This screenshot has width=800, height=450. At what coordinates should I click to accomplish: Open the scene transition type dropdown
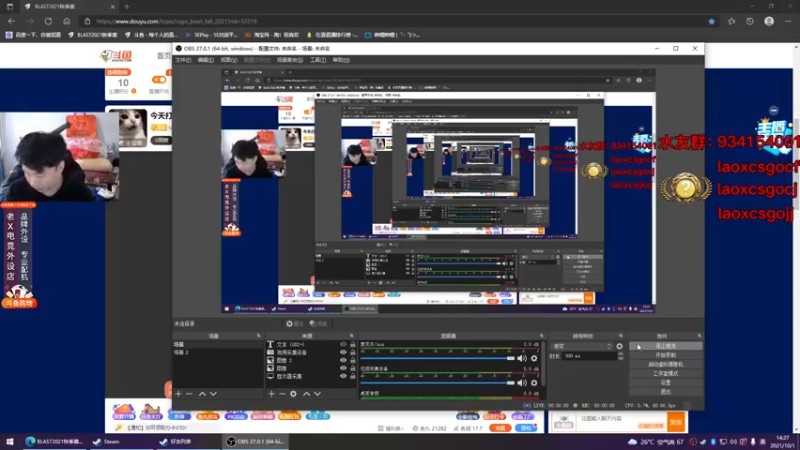[x=582, y=346]
